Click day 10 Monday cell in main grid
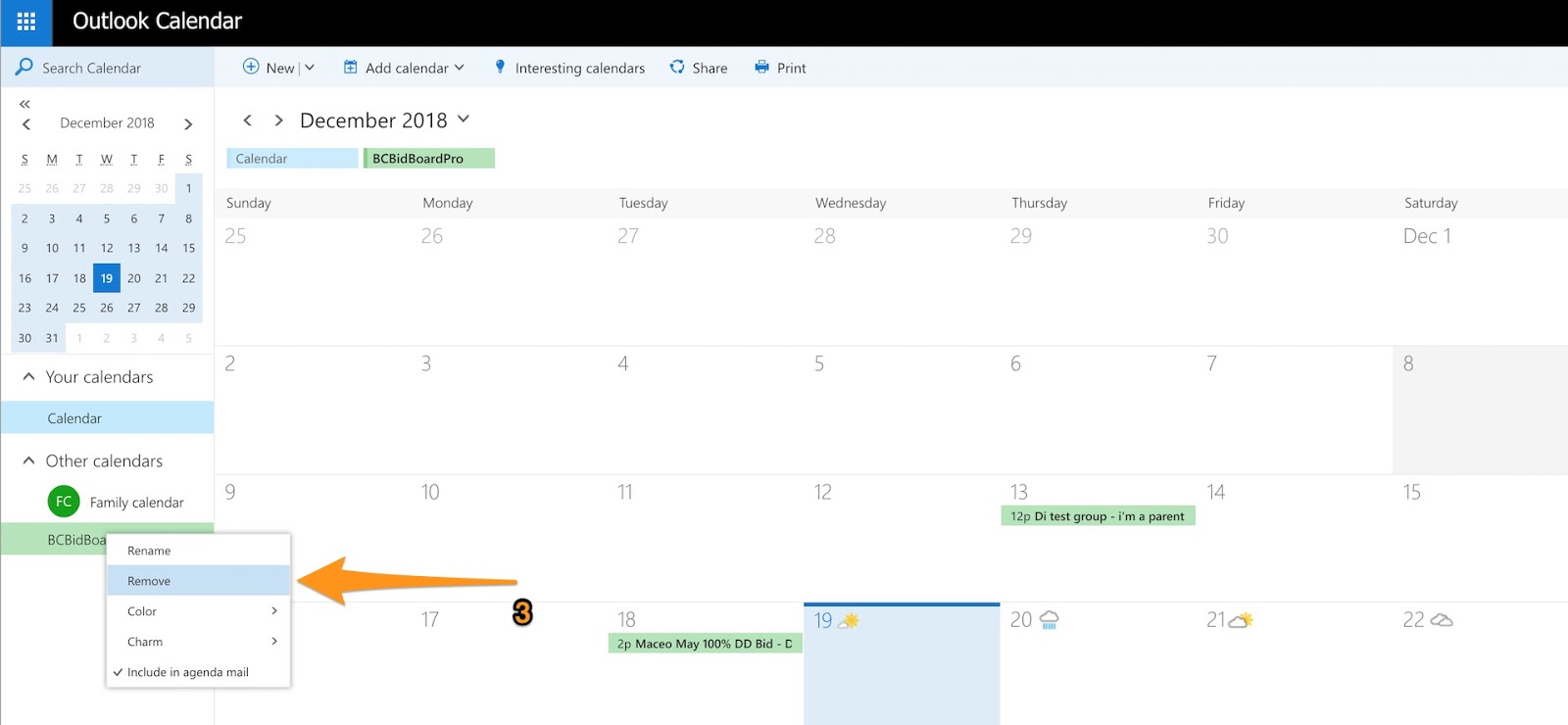 pos(510,538)
